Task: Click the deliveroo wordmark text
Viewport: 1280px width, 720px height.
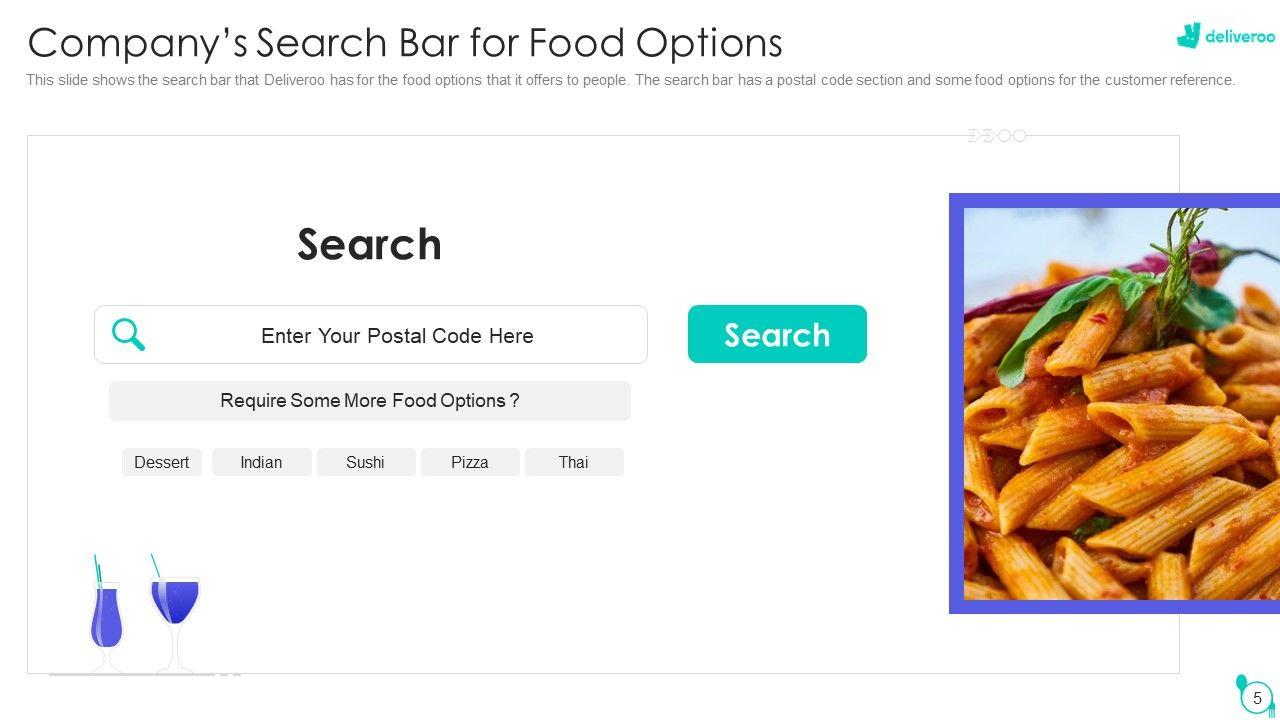Action: coord(1240,37)
